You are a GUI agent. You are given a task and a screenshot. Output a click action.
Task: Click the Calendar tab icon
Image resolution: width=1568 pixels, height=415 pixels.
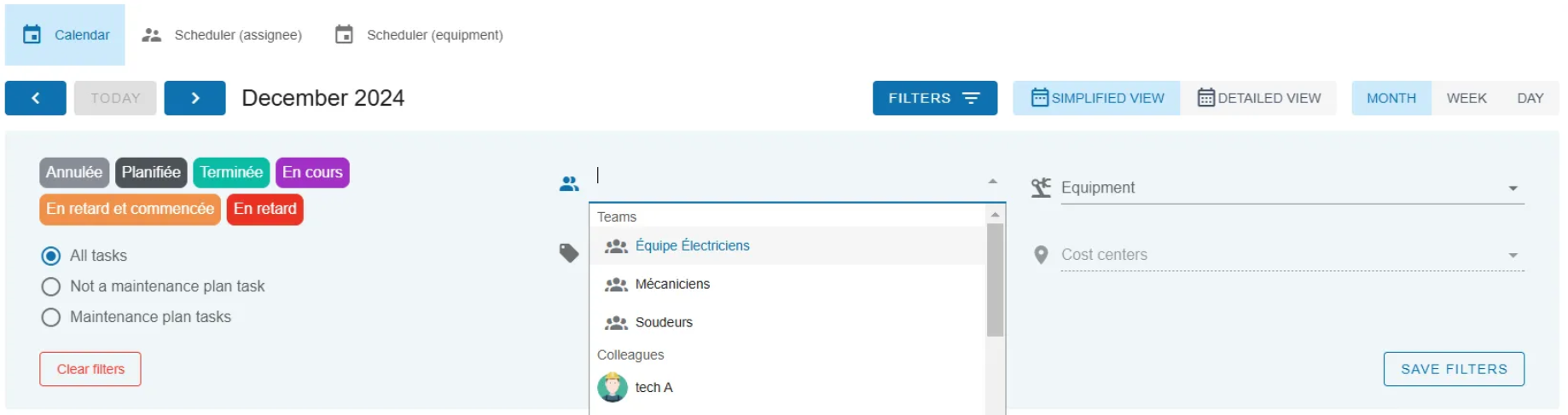tap(32, 34)
